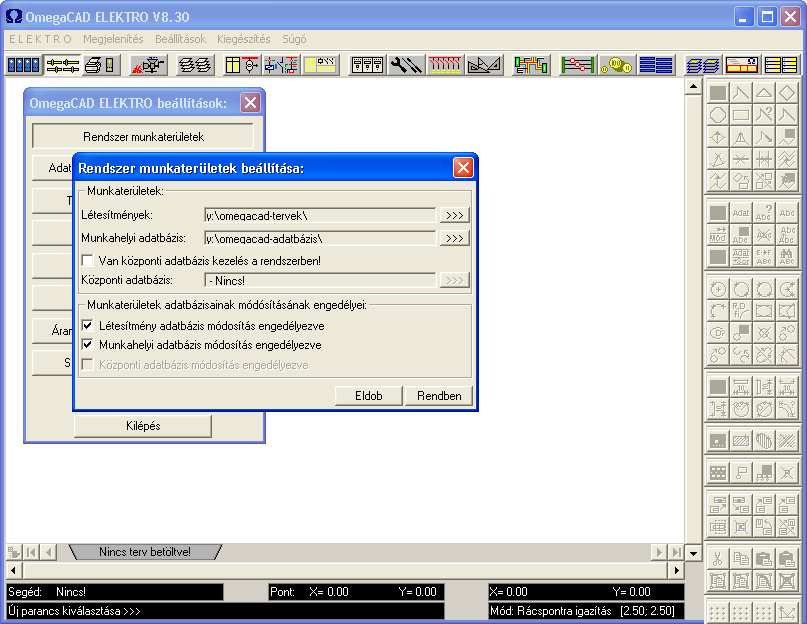Click the yellow two-column list toolbar icon
807x624 pixels.
pos(781,65)
